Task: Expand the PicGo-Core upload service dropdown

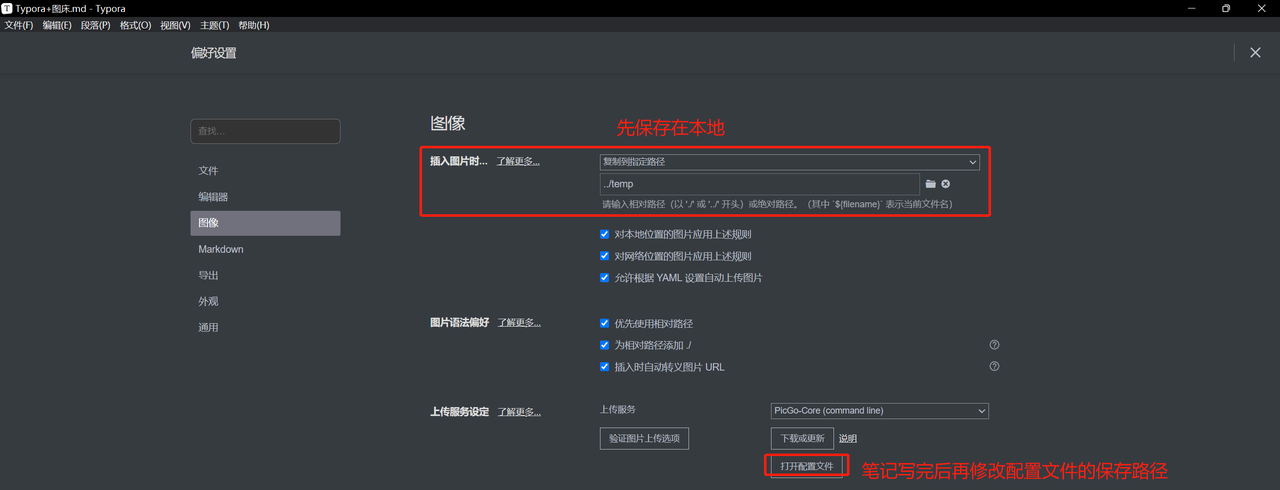Action: click(878, 411)
